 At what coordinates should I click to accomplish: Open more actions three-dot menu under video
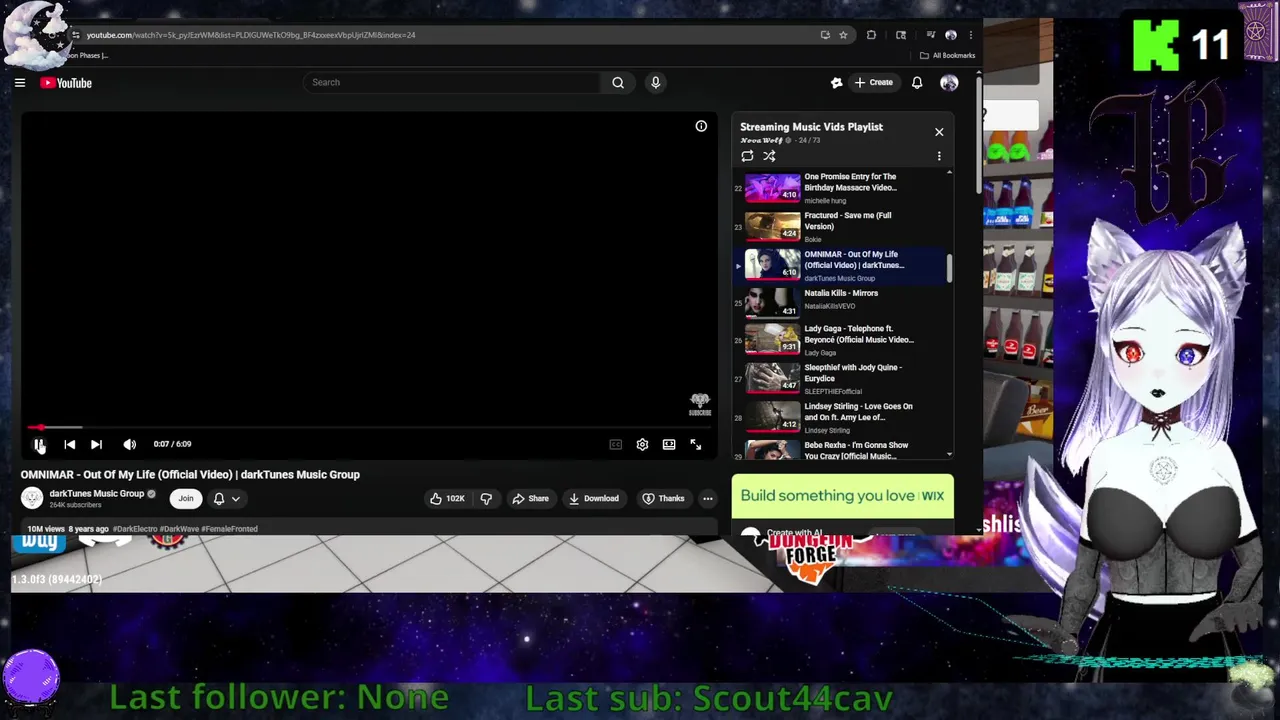pos(708,498)
